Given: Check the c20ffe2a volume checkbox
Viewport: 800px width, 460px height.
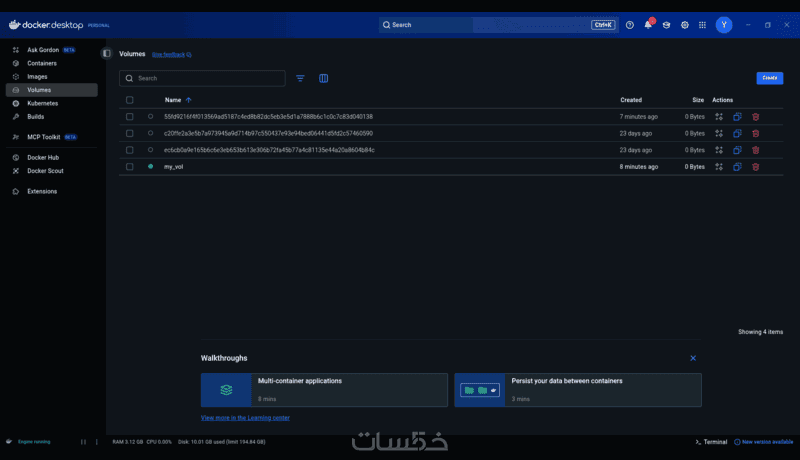Looking at the screenshot, I should pyautogui.click(x=130, y=133).
